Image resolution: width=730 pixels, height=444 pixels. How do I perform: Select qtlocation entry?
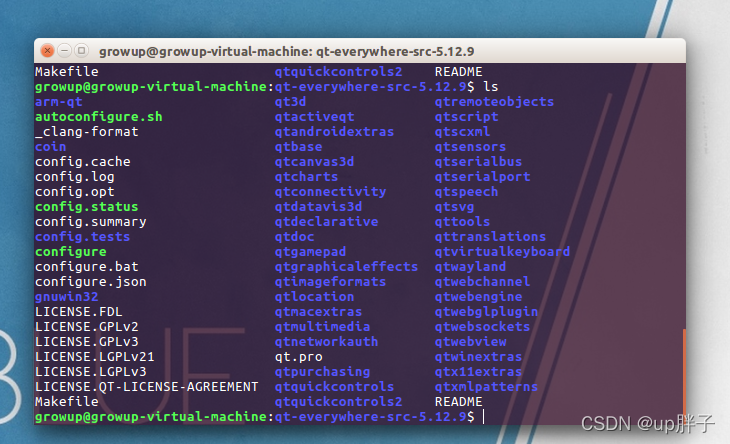[314, 296]
